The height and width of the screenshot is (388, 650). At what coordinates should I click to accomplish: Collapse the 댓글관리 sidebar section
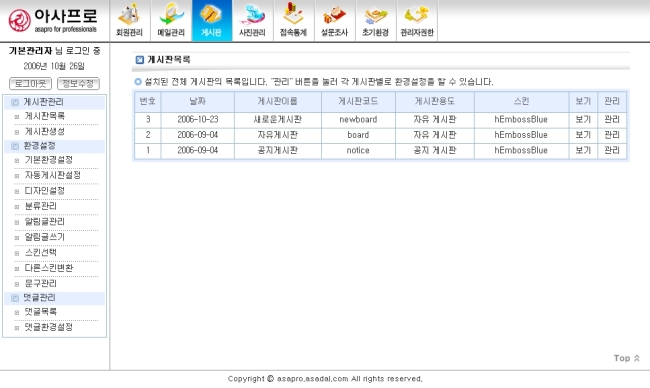tap(15, 298)
